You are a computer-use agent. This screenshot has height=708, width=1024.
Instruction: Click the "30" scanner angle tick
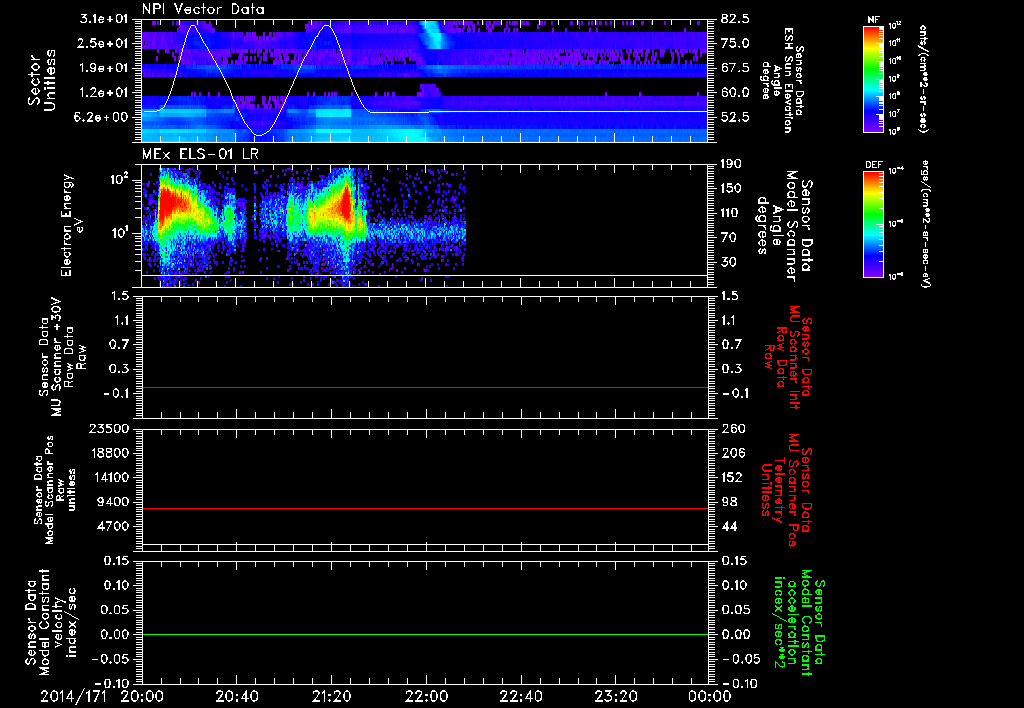point(728,262)
